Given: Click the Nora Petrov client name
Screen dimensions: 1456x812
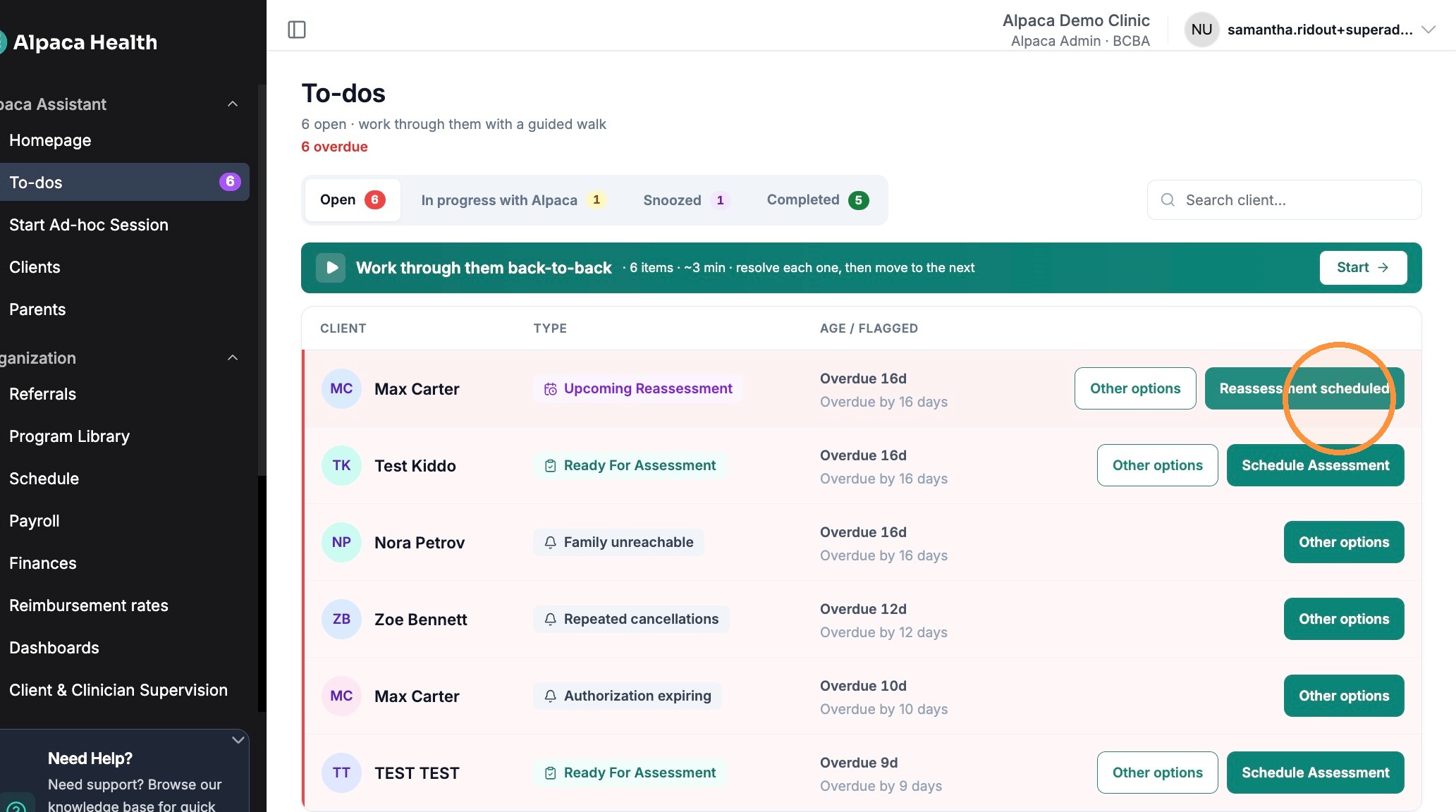Looking at the screenshot, I should click(x=420, y=543).
